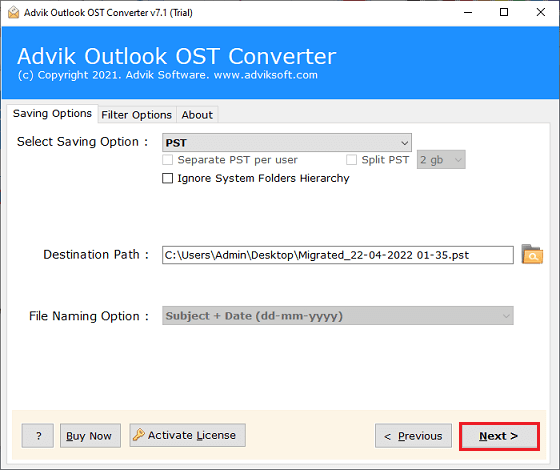This screenshot has height=470, width=560.
Task: Toggle the Split PST checkbox
Action: pyautogui.click(x=351, y=160)
